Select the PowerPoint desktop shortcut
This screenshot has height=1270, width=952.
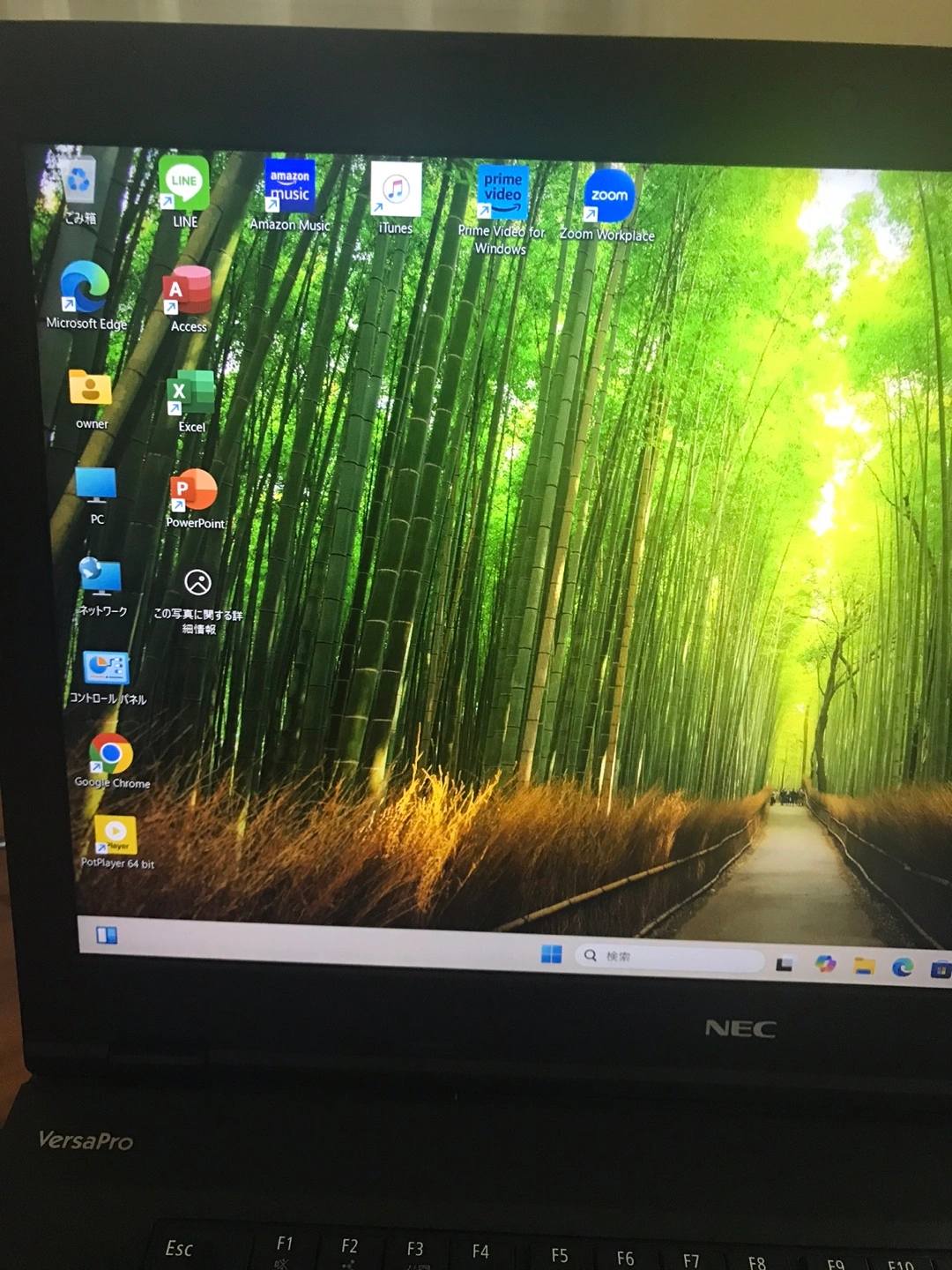pos(194,490)
